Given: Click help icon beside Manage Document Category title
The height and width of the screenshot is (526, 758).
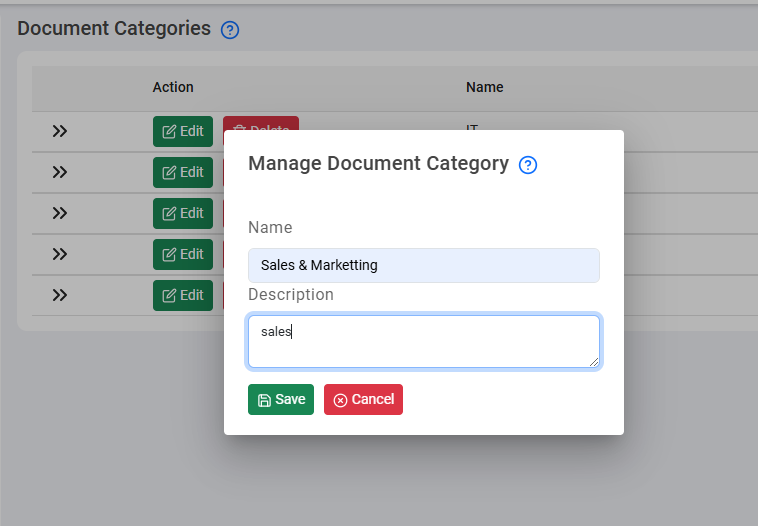Looking at the screenshot, I should point(528,165).
